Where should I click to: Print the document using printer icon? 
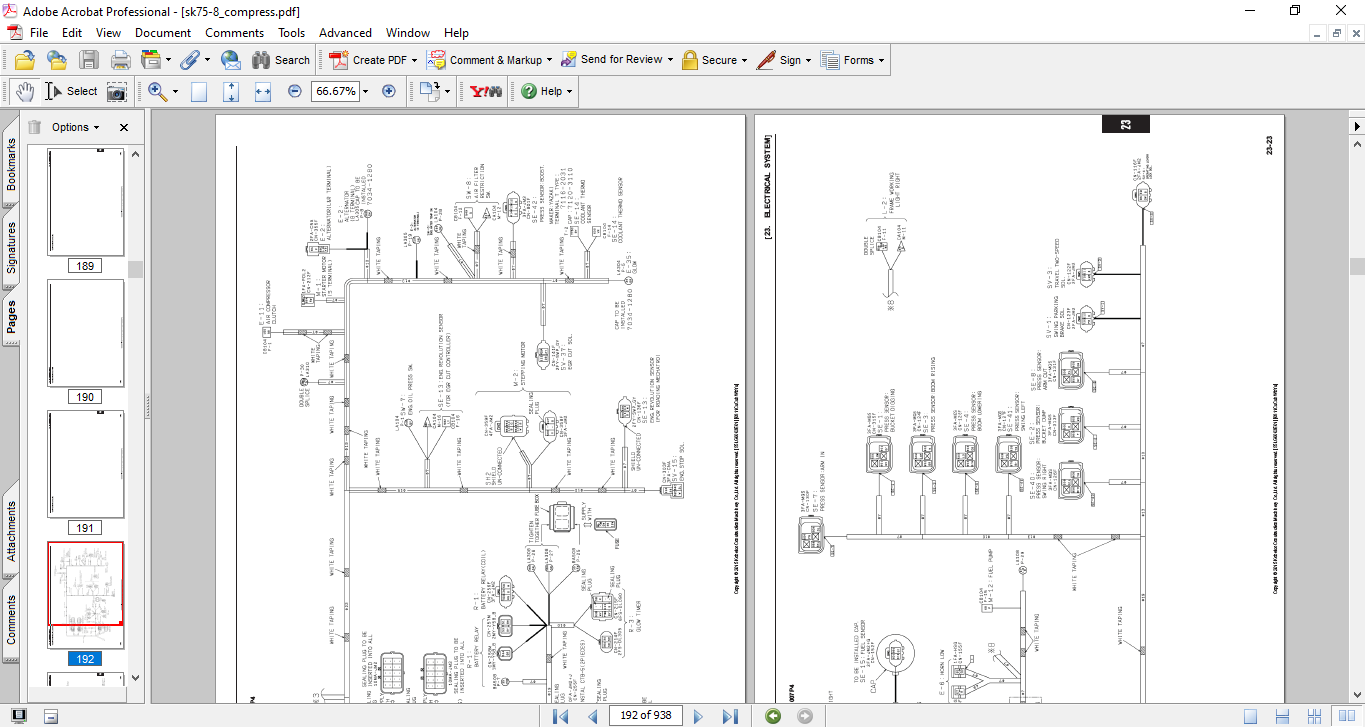click(120, 60)
